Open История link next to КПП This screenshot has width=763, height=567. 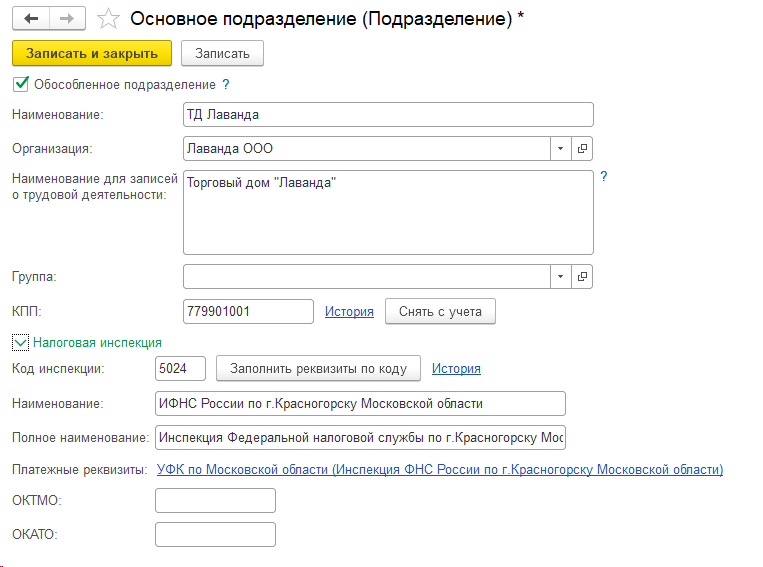349,311
